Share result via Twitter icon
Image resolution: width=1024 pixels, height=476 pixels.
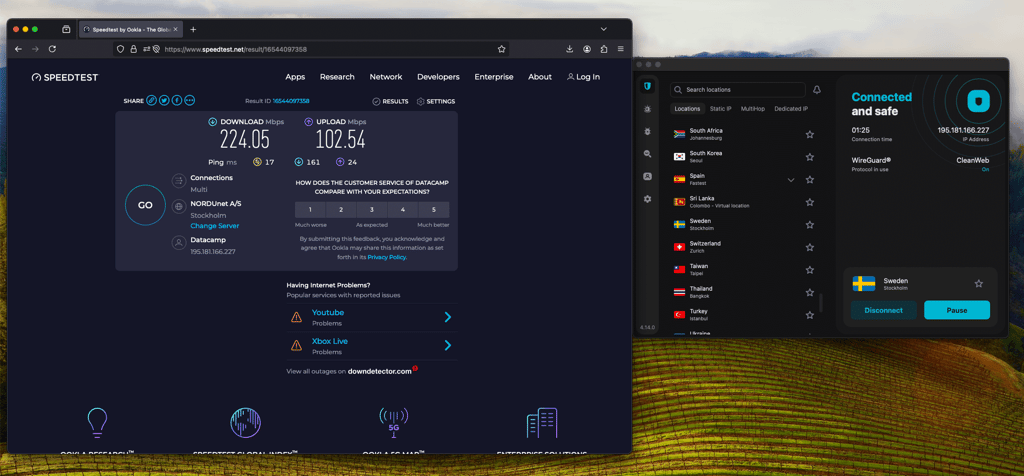tap(164, 101)
